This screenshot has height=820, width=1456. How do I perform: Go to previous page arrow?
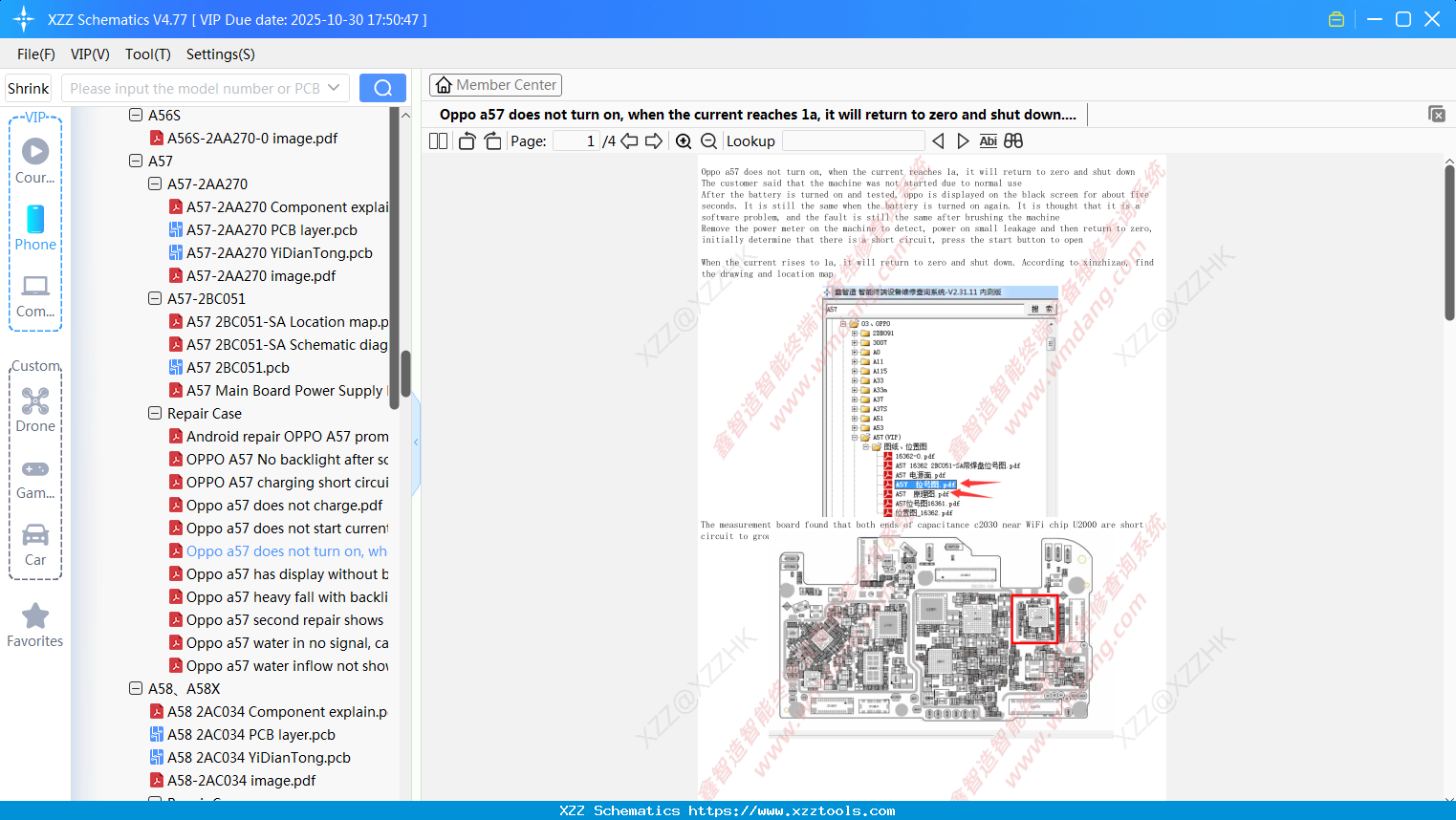[629, 140]
